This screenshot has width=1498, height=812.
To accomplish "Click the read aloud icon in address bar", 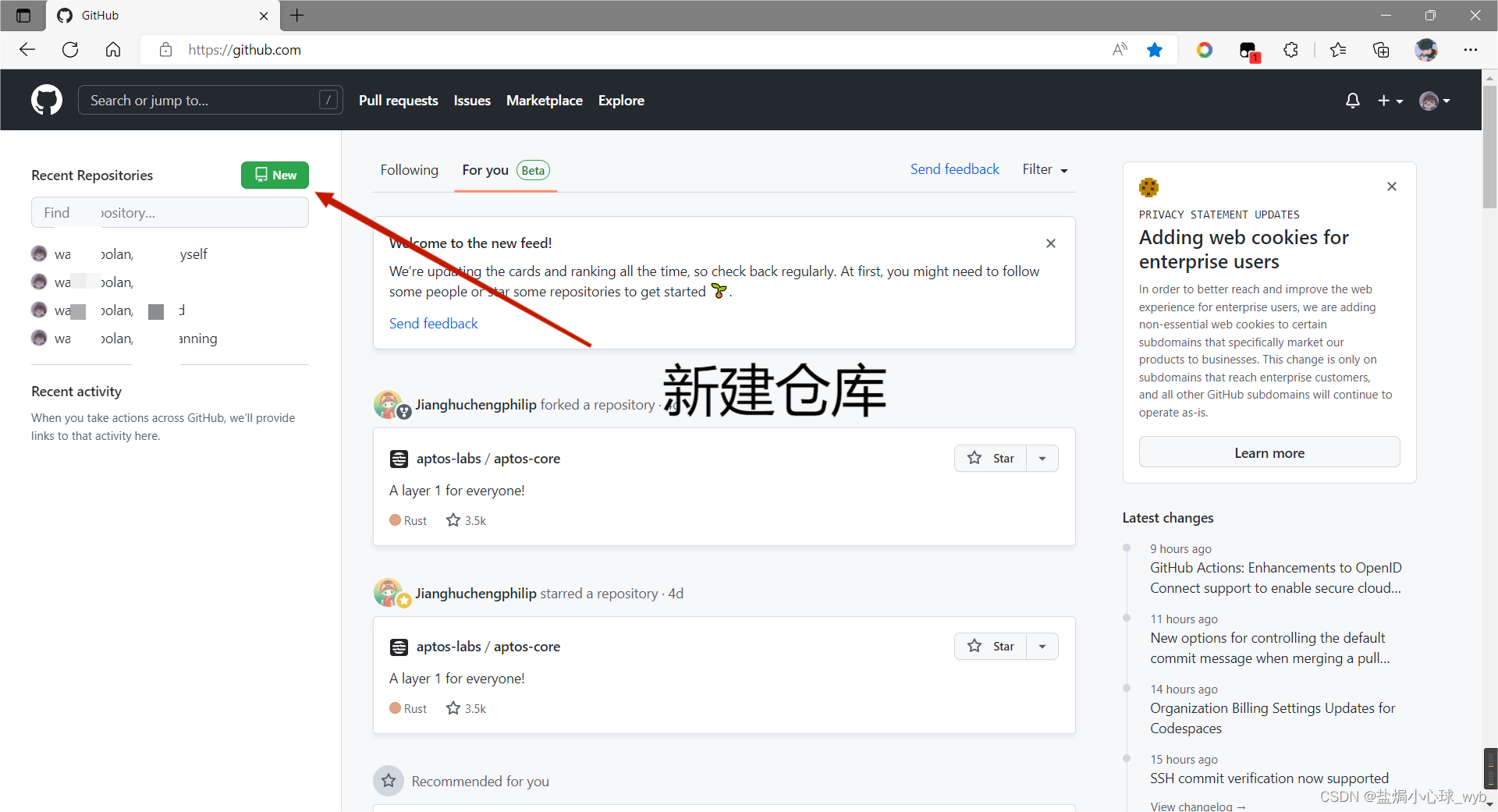I will [x=1120, y=50].
